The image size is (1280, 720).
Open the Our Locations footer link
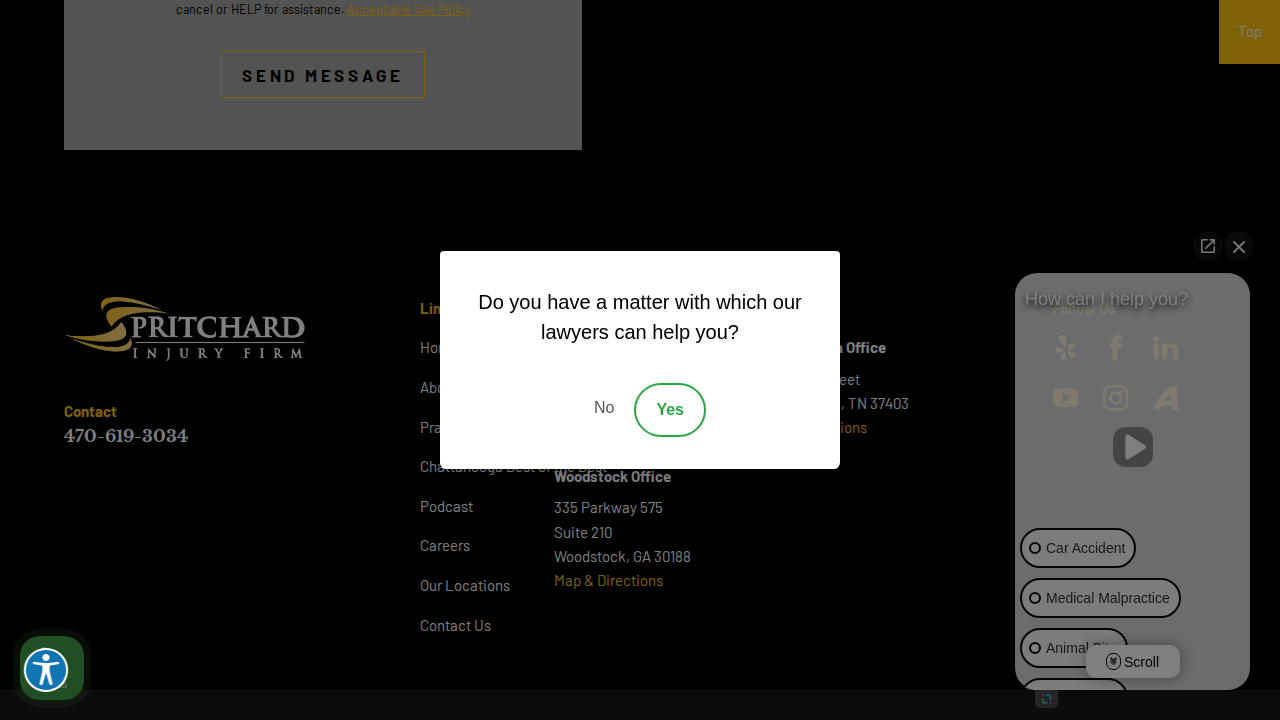465,586
